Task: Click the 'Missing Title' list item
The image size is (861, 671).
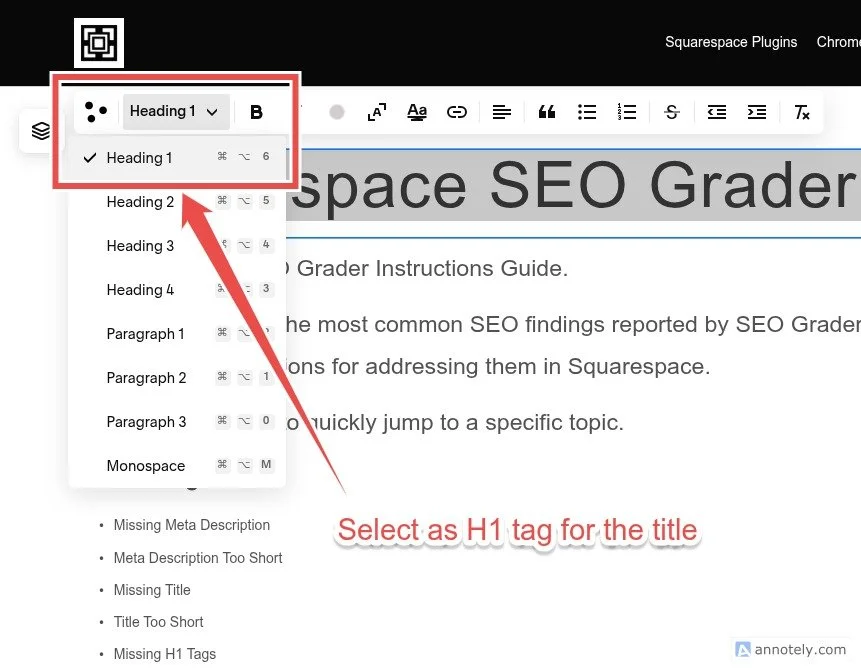Action: point(152,590)
